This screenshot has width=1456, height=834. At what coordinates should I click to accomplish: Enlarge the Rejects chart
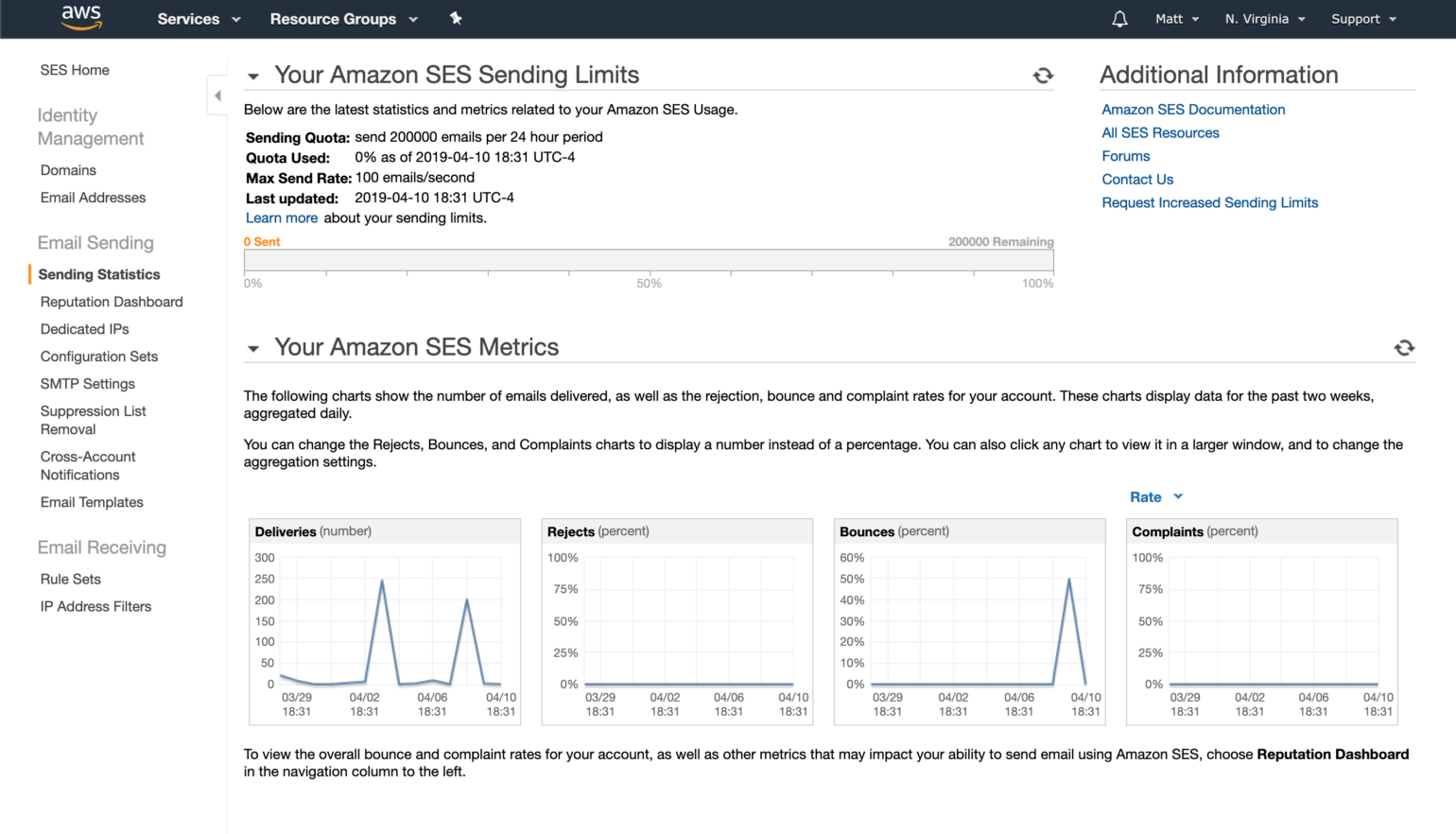coord(677,621)
